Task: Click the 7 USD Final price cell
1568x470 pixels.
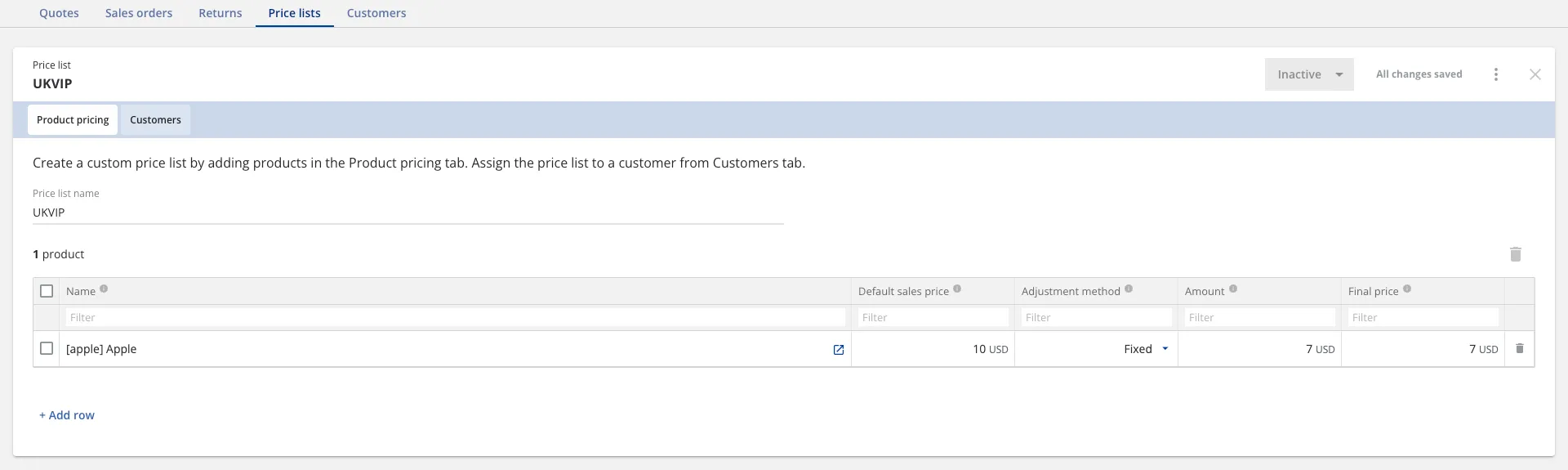Action: click(x=1423, y=349)
